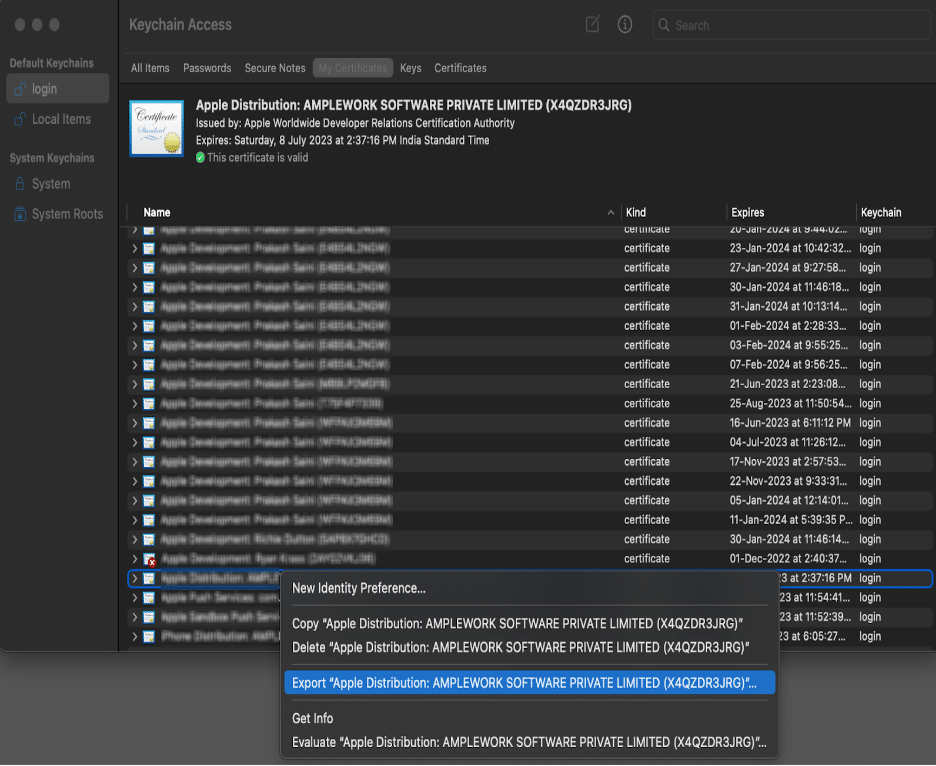Click the large certificate thumbnail
936x766 pixels.
click(156, 128)
